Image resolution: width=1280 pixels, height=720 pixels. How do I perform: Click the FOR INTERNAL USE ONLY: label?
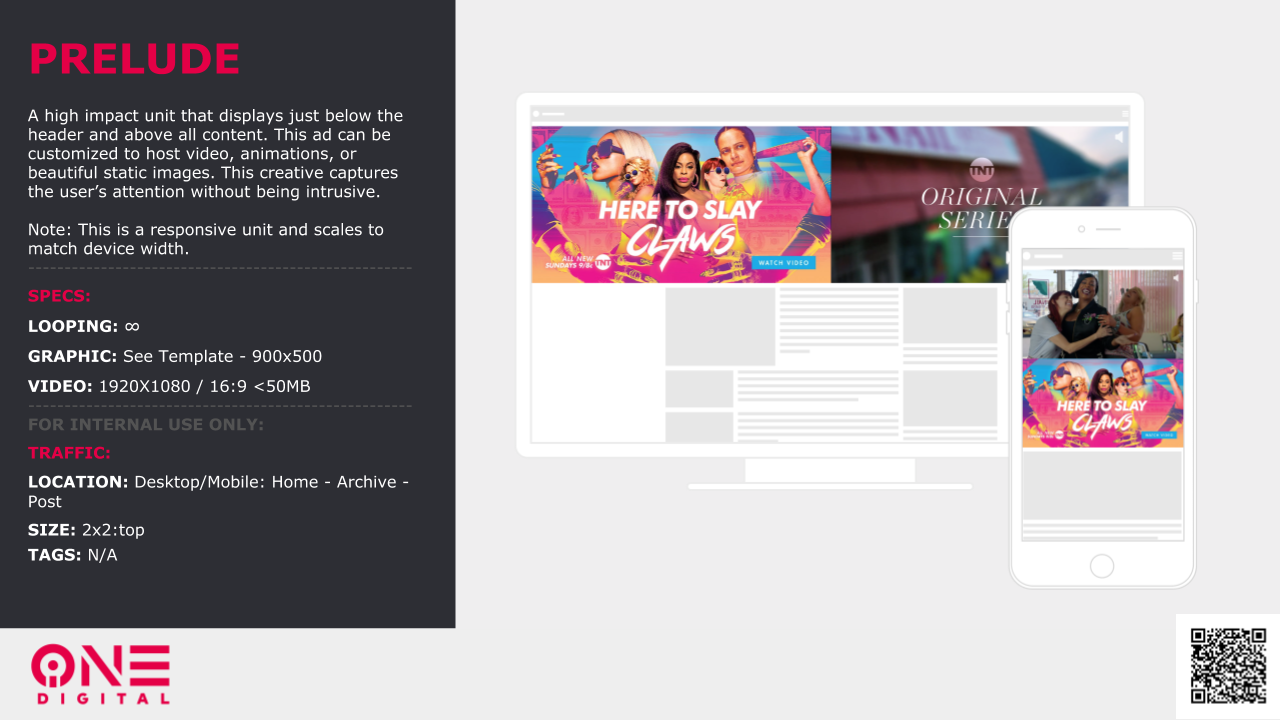pos(146,424)
